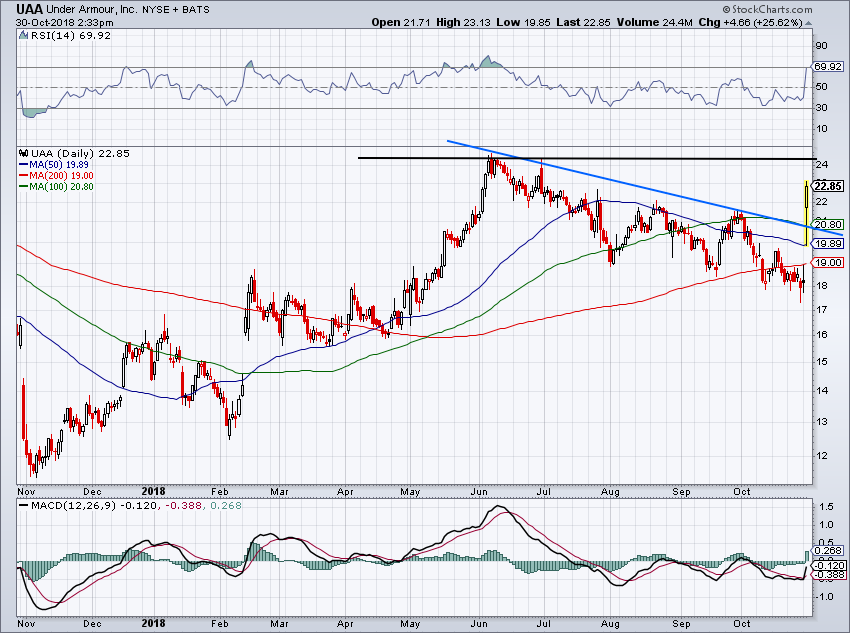Image resolution: width=850 pixels, height=633 pixels.
Task: Click the Mar label on MACD panel date axis
Action: pos(279,623)
